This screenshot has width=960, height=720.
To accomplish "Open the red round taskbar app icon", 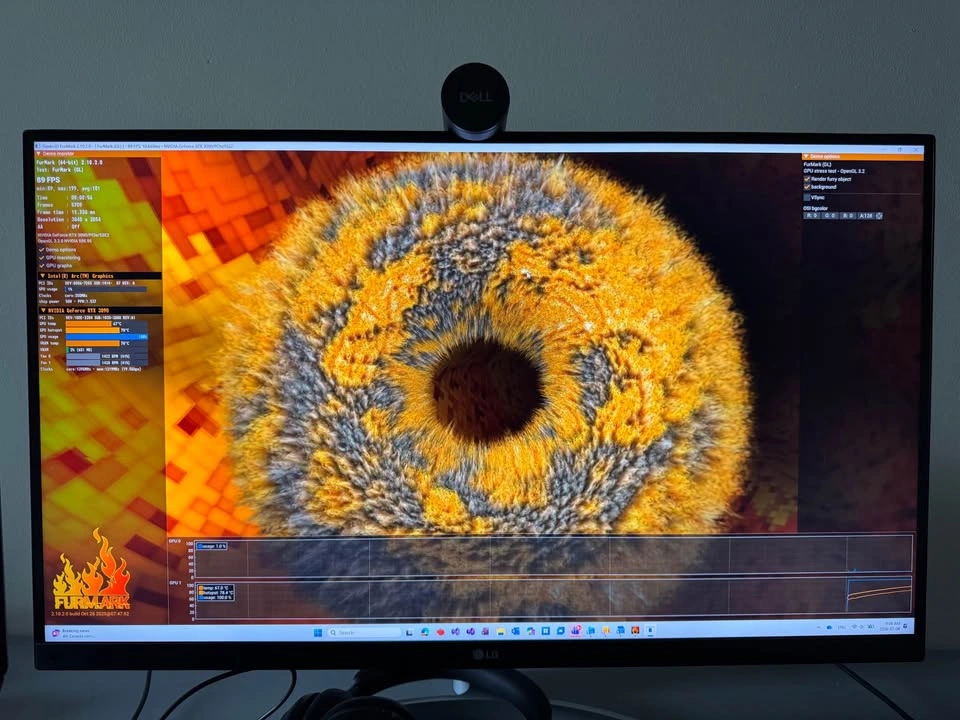I will (440, 632).
